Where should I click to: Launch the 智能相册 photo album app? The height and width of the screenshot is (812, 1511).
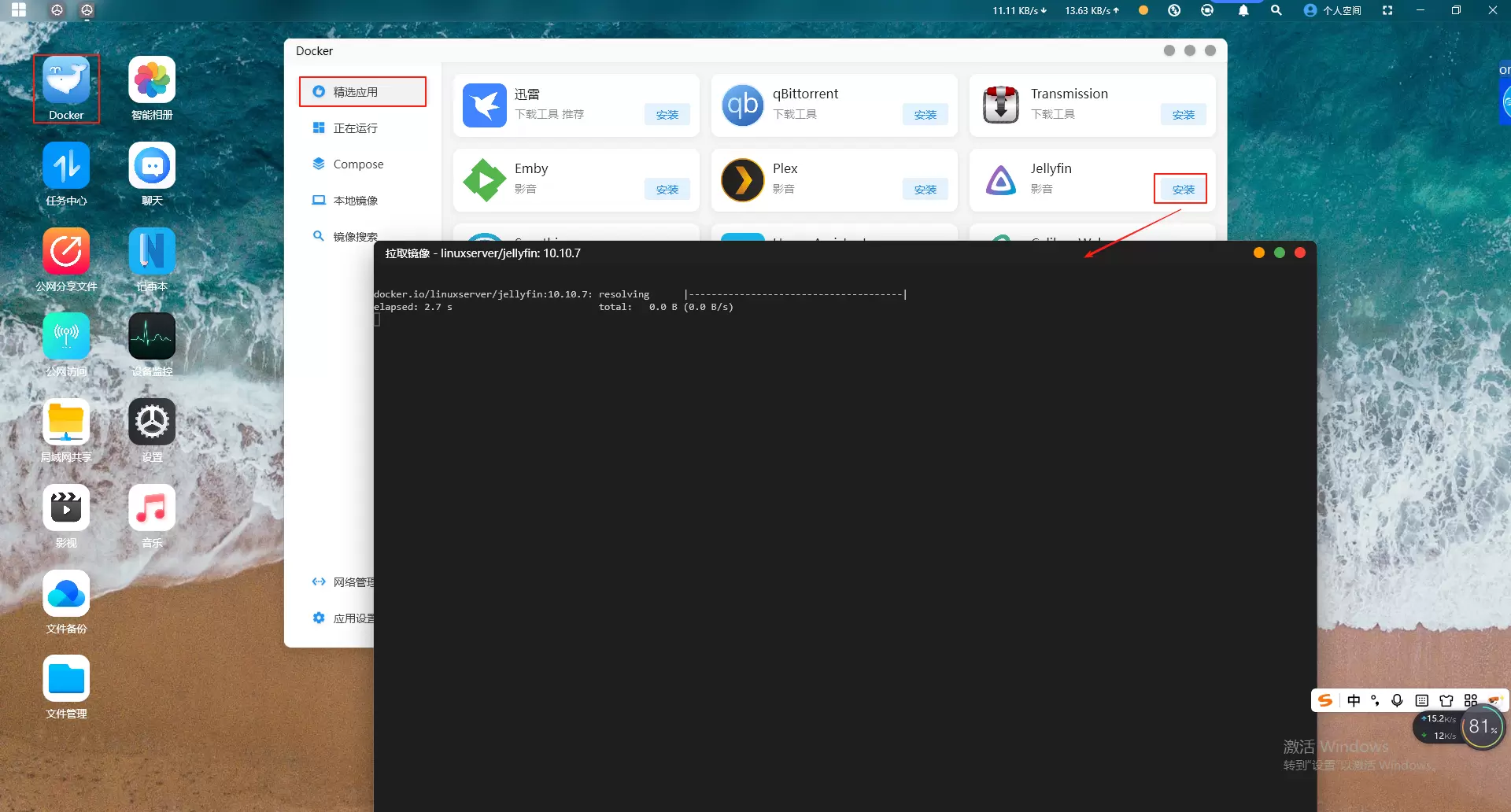(x=152, y=82)
